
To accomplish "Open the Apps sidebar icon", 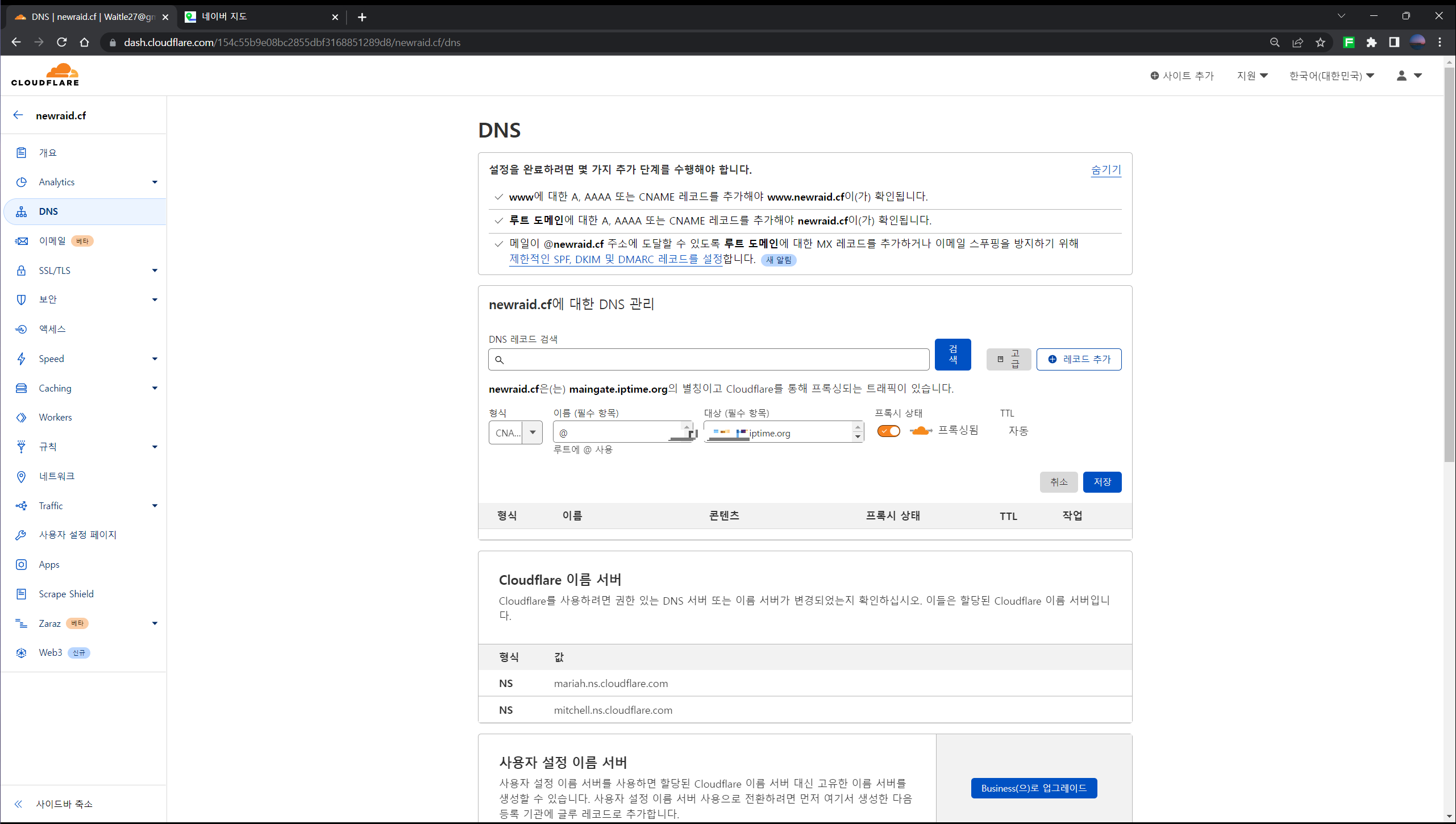I will [x=21, y=564].
